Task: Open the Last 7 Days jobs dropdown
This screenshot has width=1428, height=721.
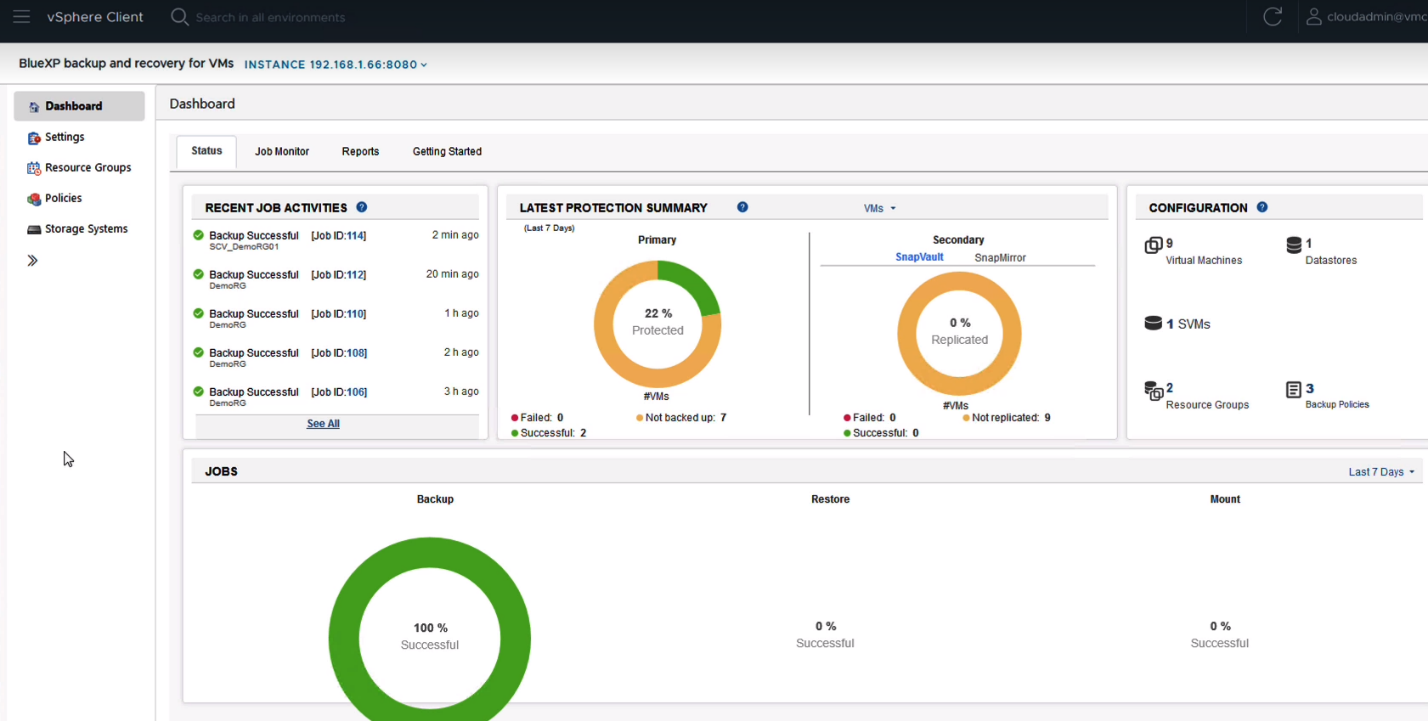Action: pos(1382,472)
